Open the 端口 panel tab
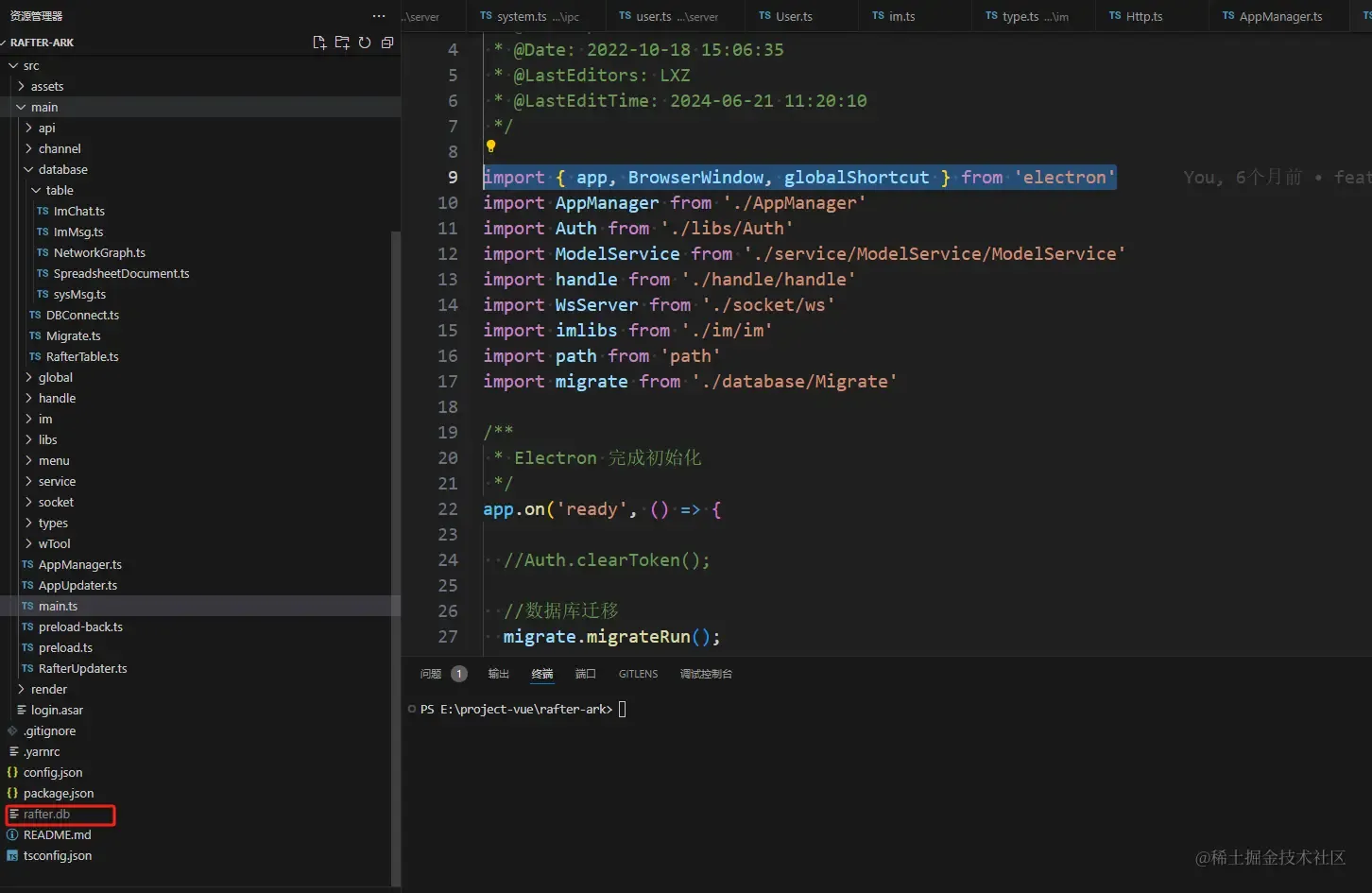This screenshot has width=1372, height=893. [586, 674]
